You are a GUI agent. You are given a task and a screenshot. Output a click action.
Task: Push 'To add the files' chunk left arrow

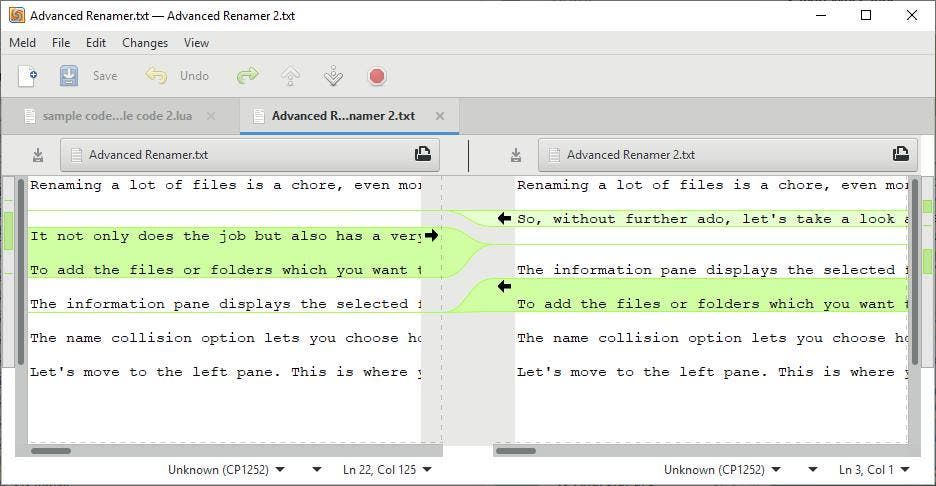504,287
